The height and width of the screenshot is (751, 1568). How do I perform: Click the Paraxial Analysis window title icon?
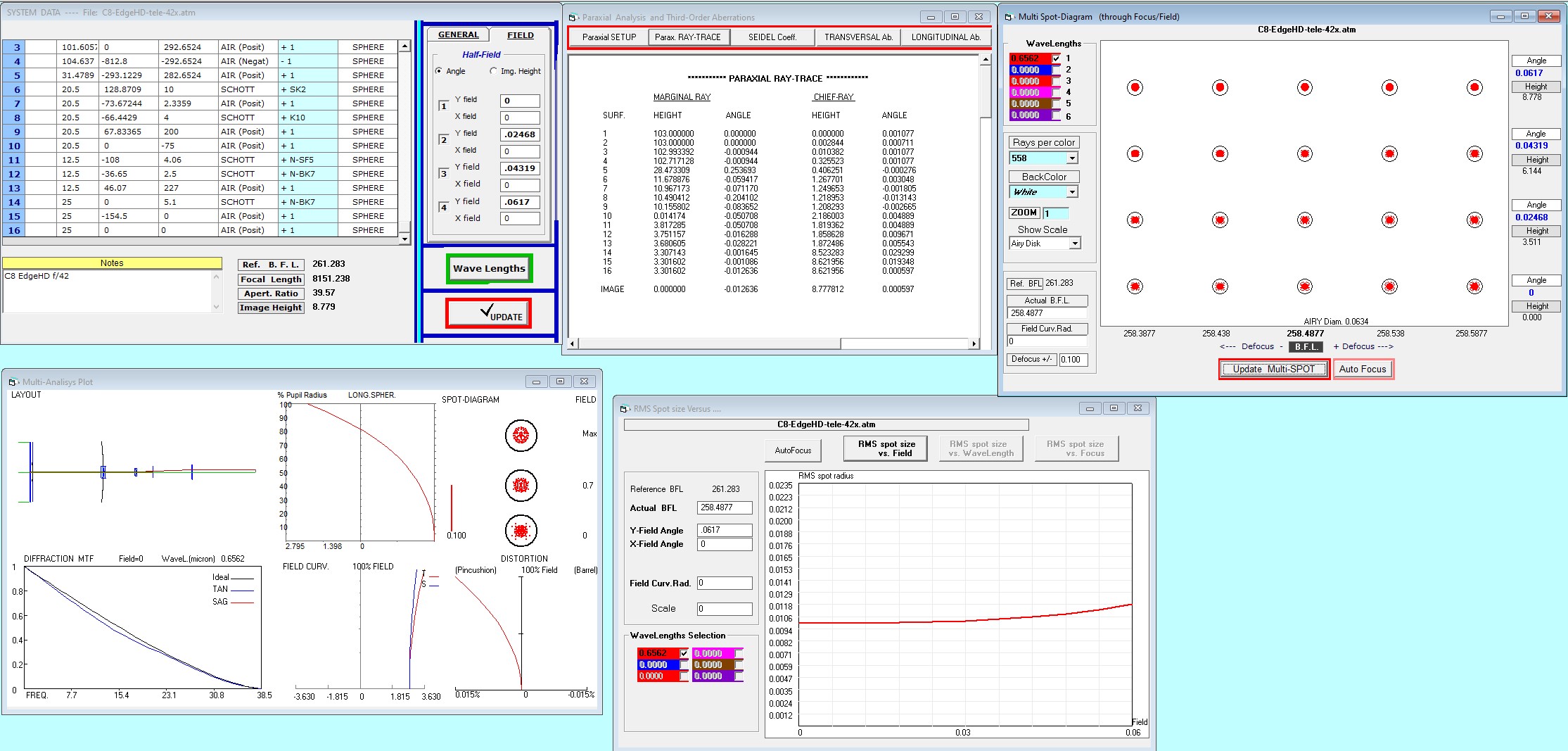coord(572,18)
